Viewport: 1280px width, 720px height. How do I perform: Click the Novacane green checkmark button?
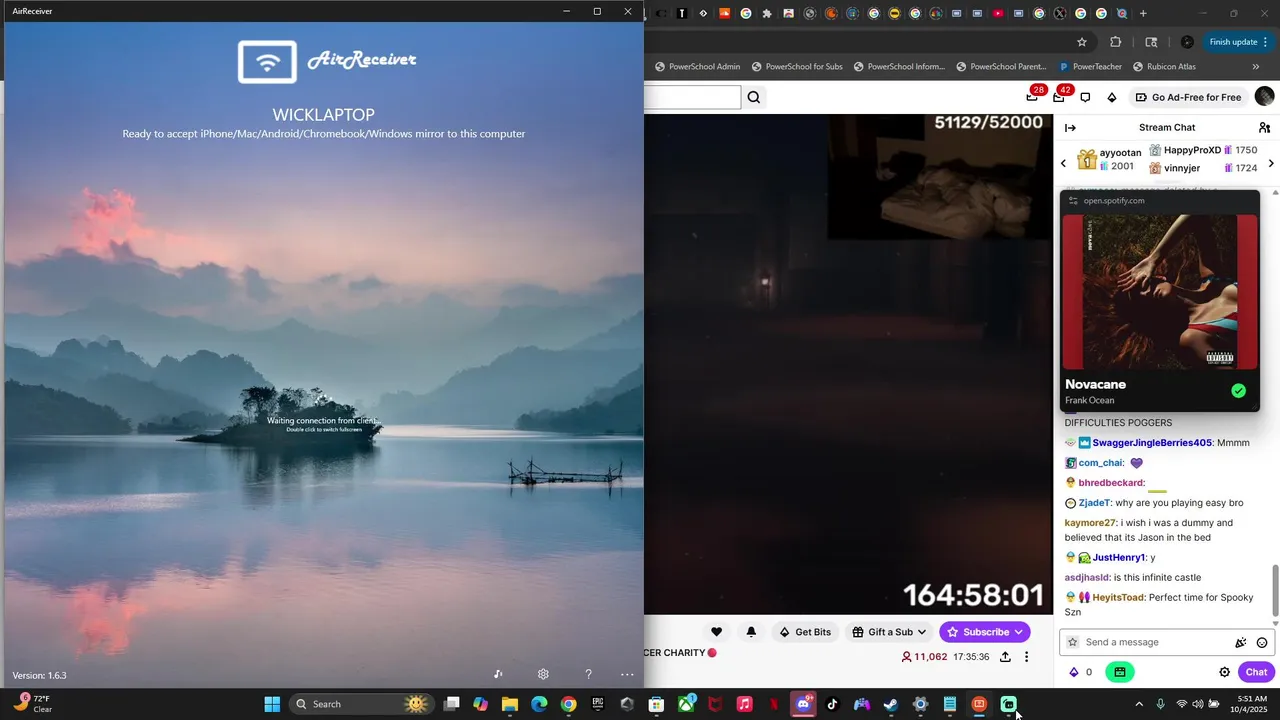click(x=1238, y=391)
